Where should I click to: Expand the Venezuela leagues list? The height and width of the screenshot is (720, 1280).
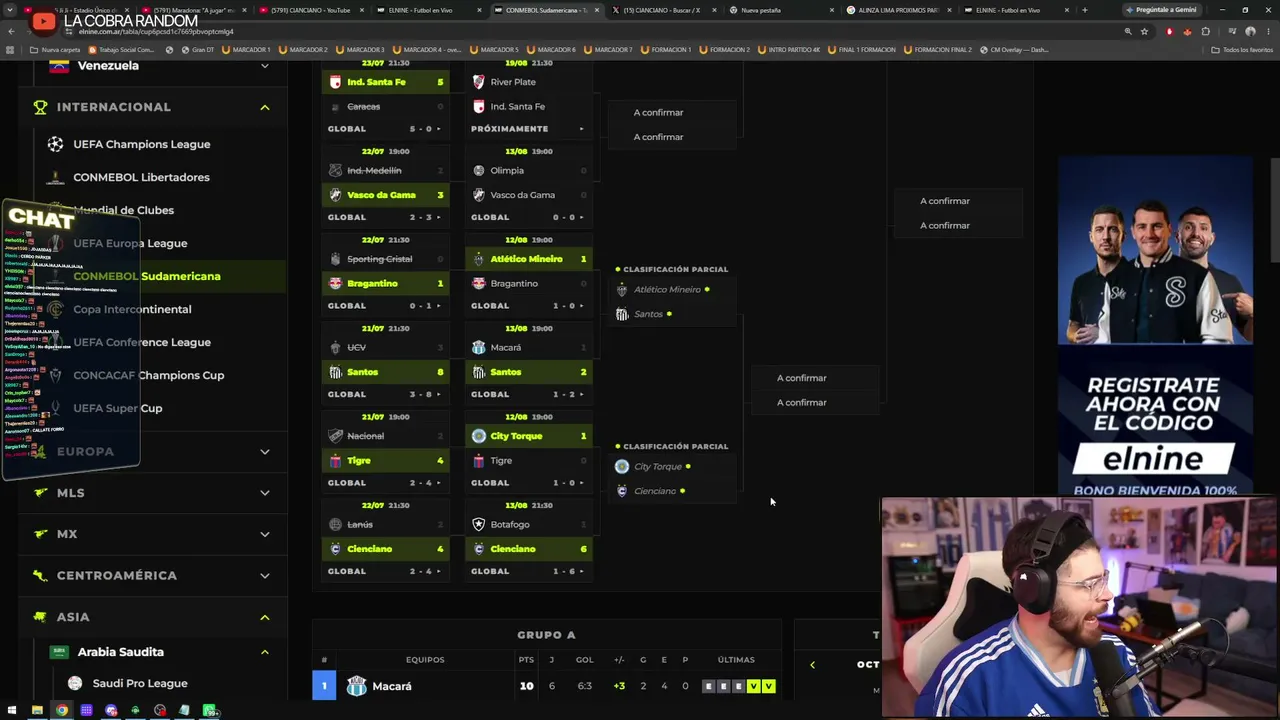pyautogui.click(x=265, y=66)
